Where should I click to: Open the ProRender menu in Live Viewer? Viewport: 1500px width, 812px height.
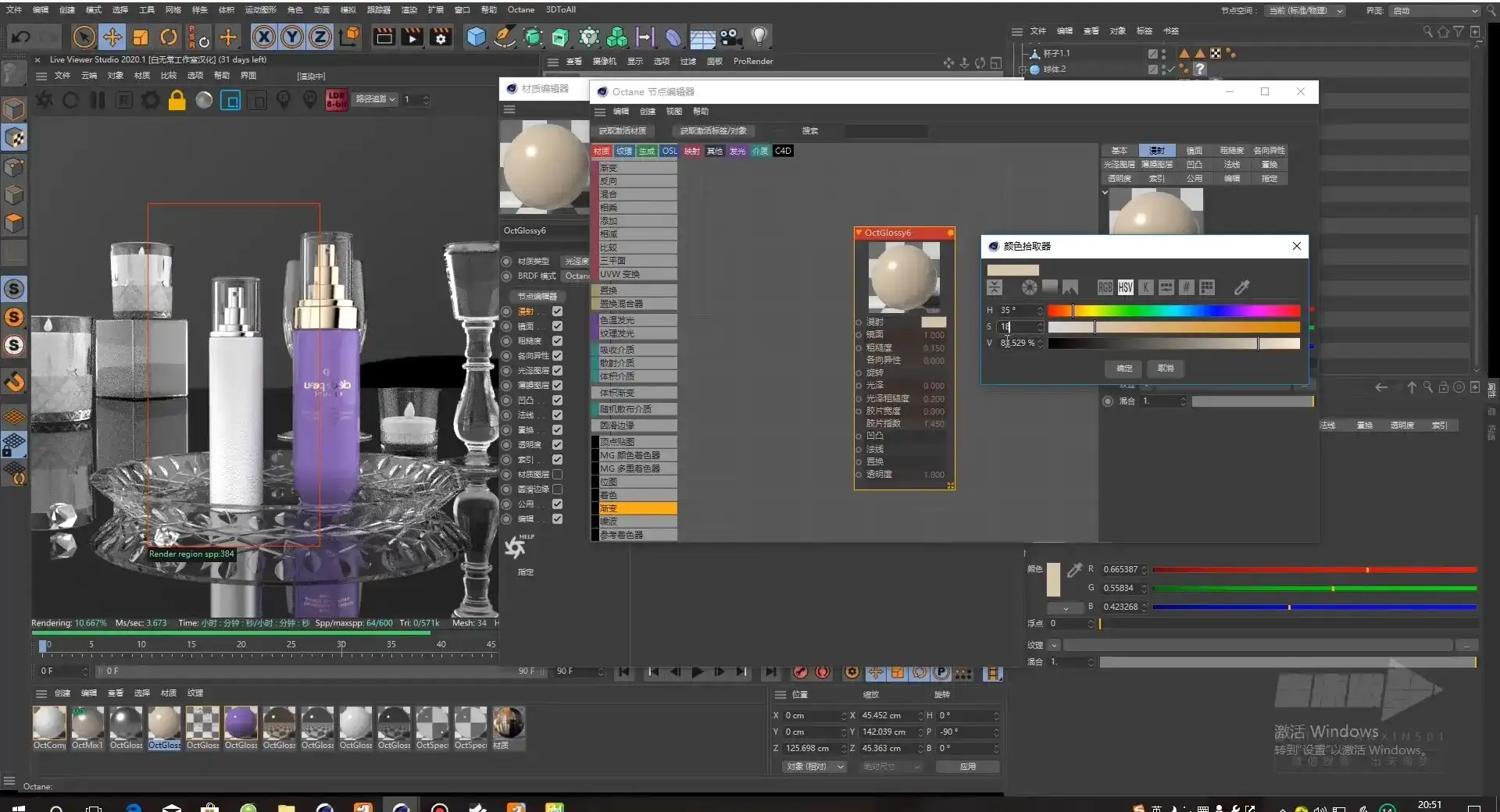click(753, 61)
